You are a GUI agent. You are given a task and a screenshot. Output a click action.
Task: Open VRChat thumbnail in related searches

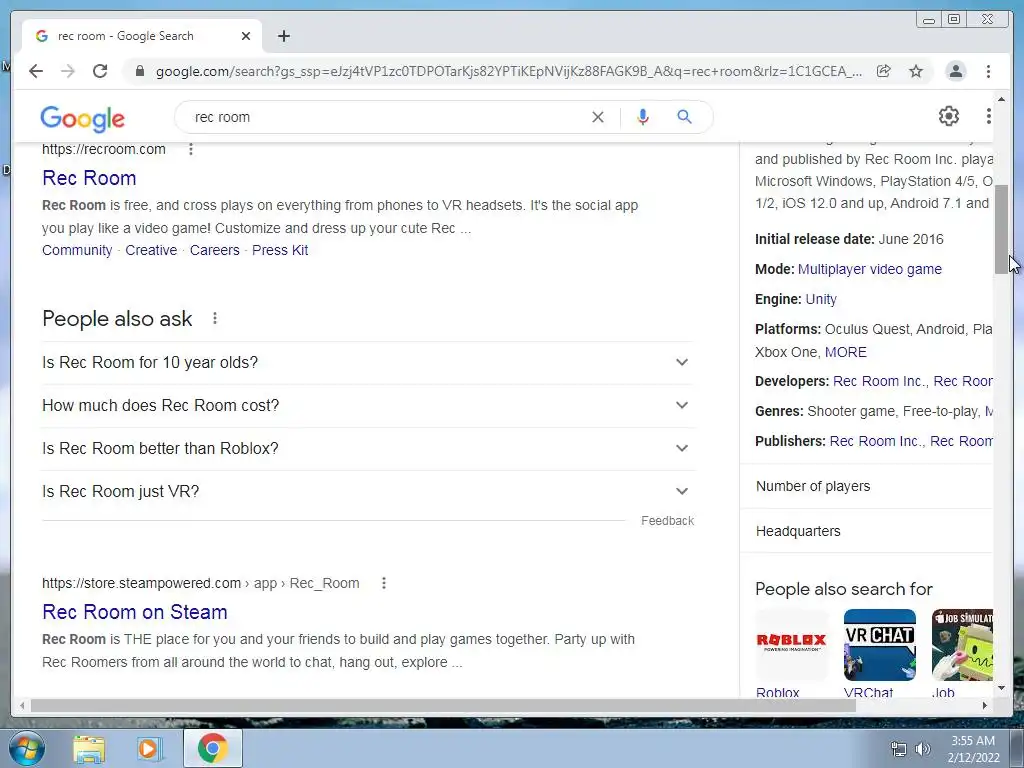click(880, 645)
